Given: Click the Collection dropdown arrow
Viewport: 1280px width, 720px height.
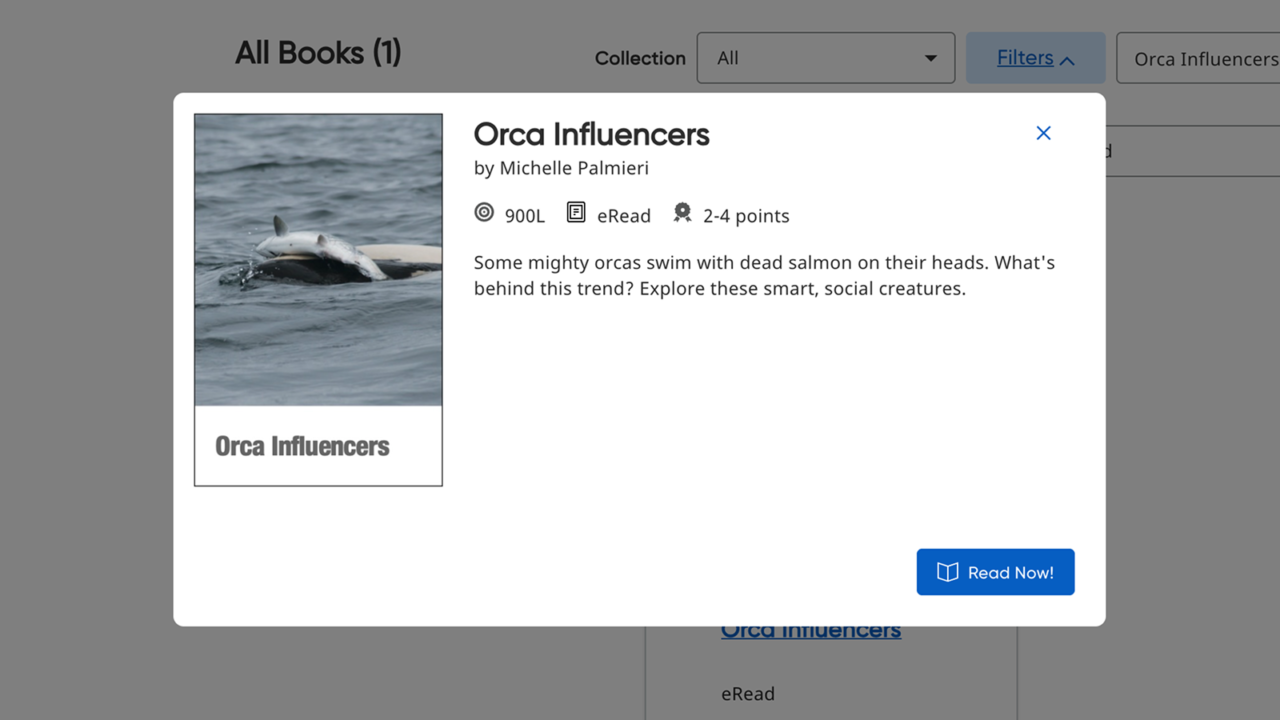Looking at the screenshot, I should (930, 57).
